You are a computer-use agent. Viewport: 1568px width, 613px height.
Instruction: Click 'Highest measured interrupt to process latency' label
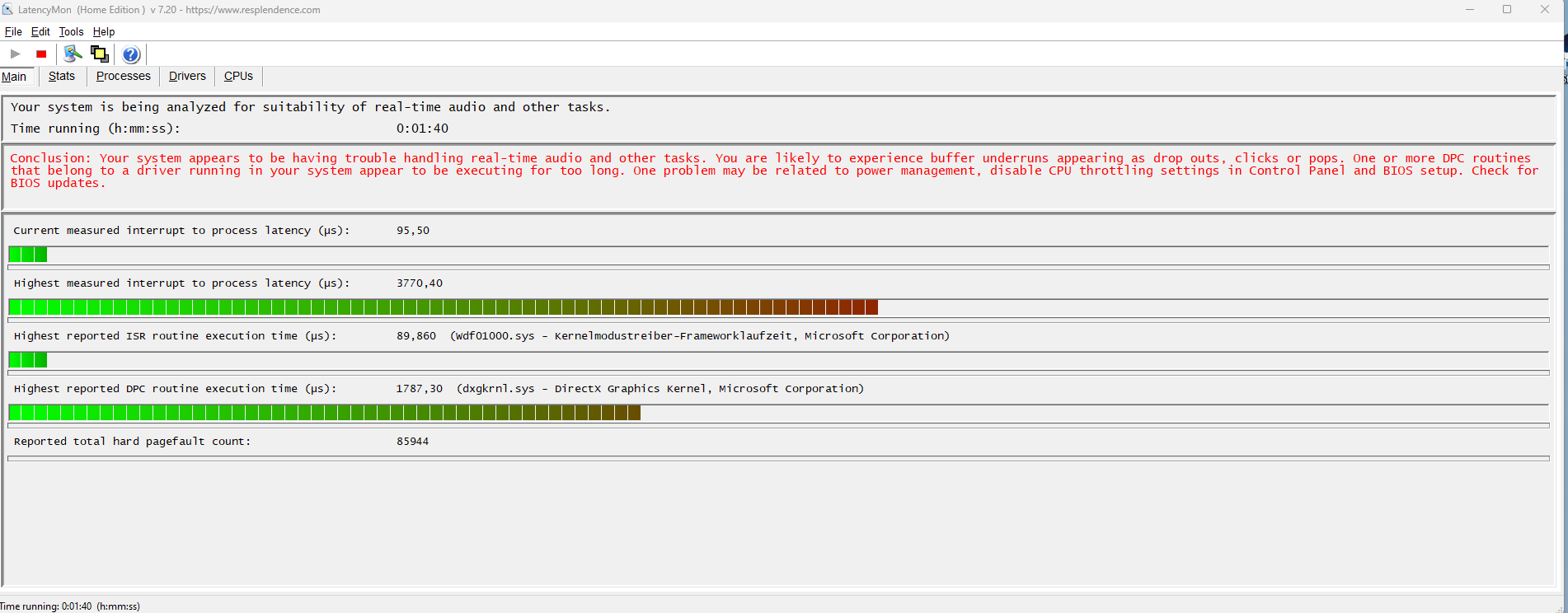pyautogui.click(x=181, y=283)
